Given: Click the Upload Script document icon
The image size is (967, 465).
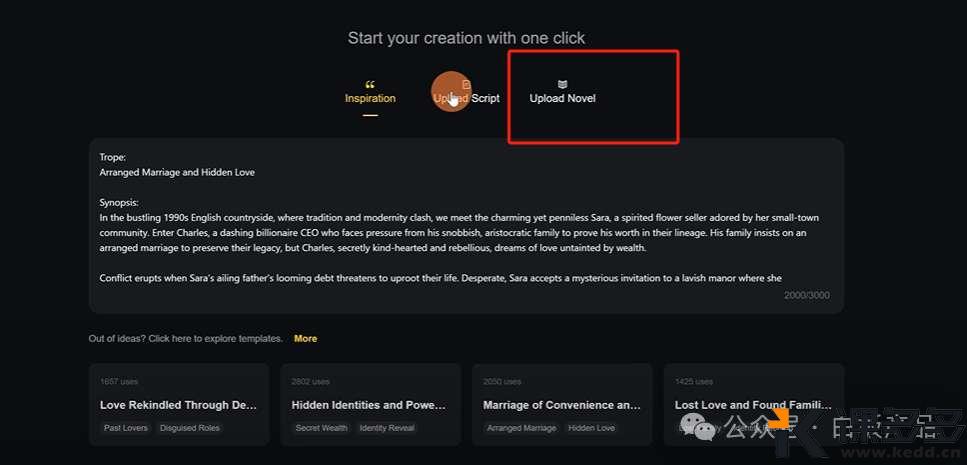Looking at the screenshot, I should (466, 85).
